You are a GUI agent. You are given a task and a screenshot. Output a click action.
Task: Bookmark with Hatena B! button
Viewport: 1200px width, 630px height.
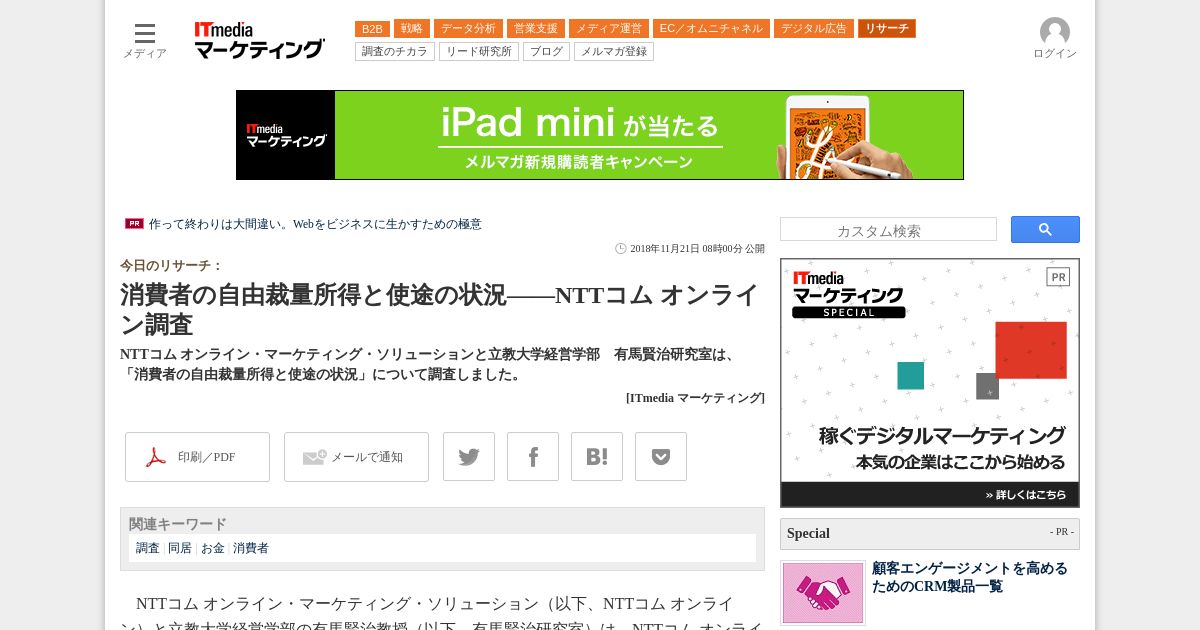click(597, 457)
